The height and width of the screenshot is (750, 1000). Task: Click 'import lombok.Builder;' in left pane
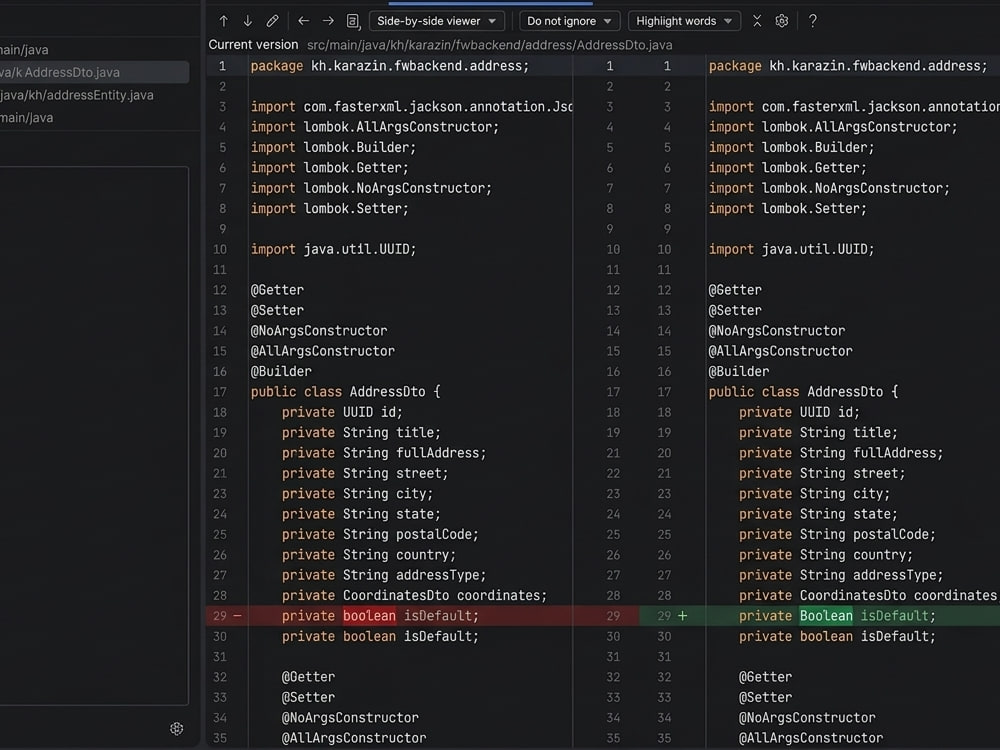pyautogui.click(x=333, y=147)
